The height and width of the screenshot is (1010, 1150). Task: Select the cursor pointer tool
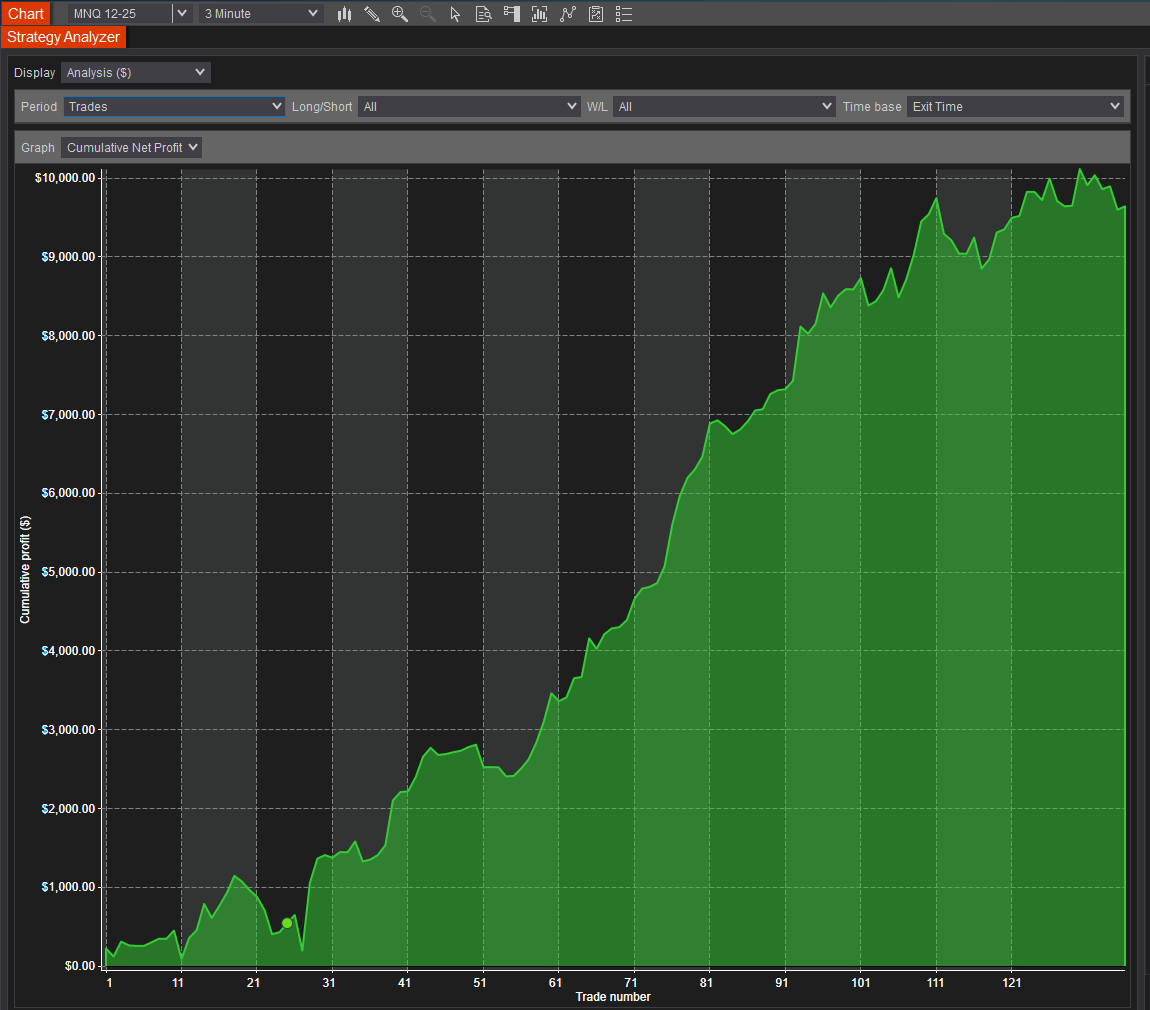pos(456,14)
